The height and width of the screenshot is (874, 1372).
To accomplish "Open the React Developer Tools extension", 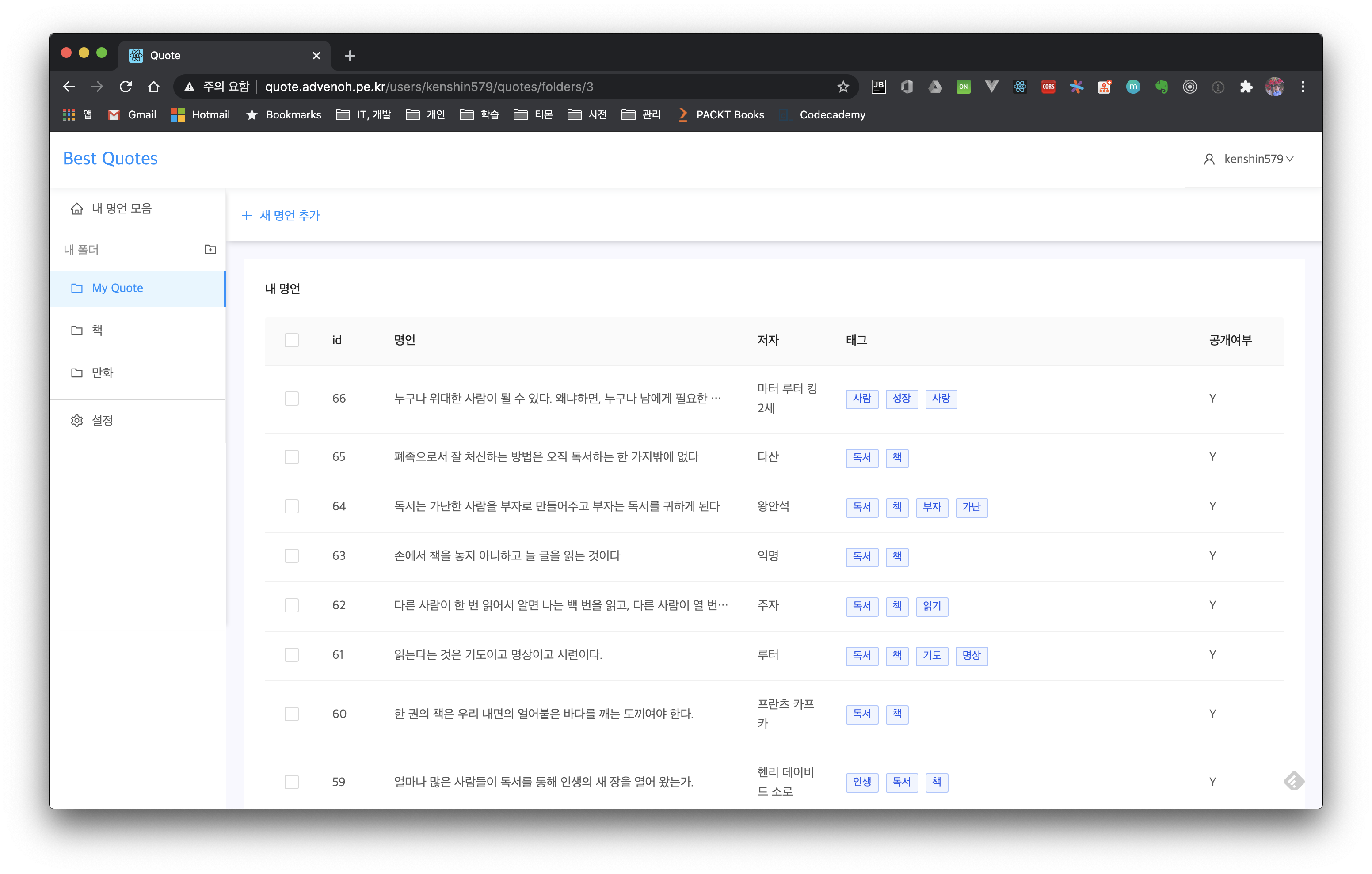I will (x=1020, y=87).
